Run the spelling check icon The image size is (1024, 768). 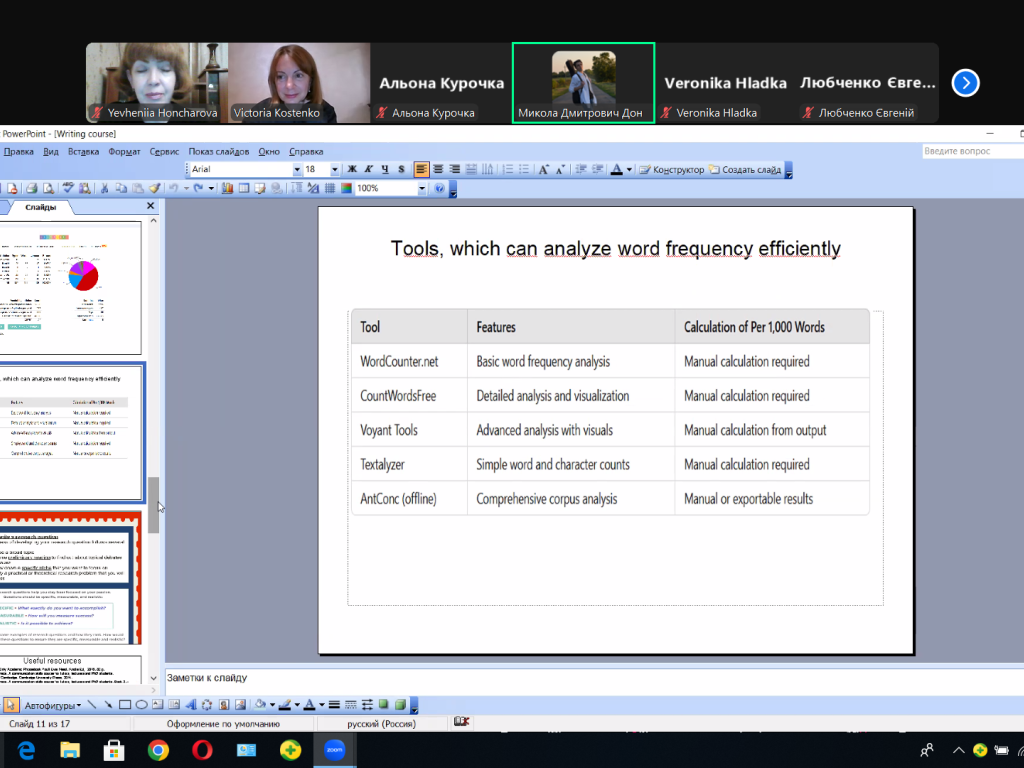[68, 189]
